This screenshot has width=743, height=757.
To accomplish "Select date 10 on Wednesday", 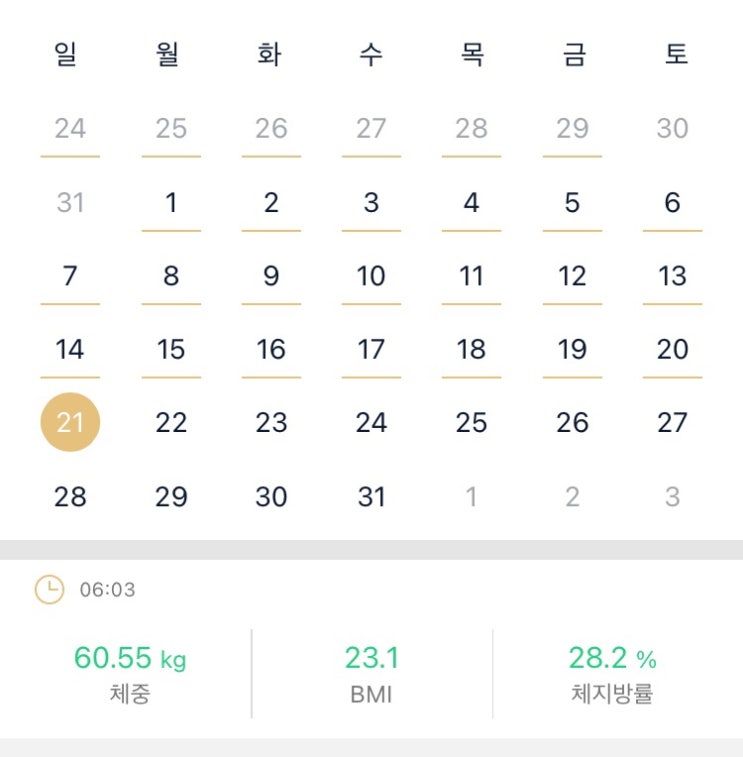I will pyautogui.click(x=371, y=276).
